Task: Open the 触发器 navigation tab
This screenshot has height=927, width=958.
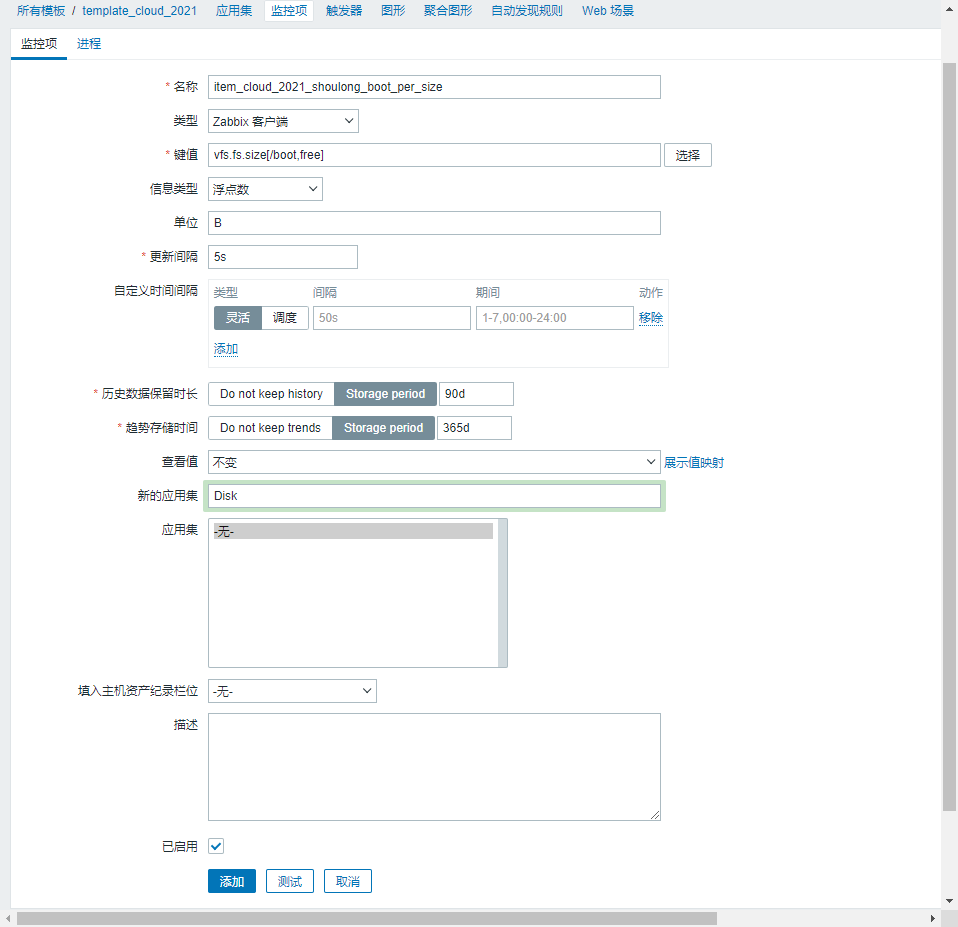Action: pyautogui.click(x=344, y=11)
